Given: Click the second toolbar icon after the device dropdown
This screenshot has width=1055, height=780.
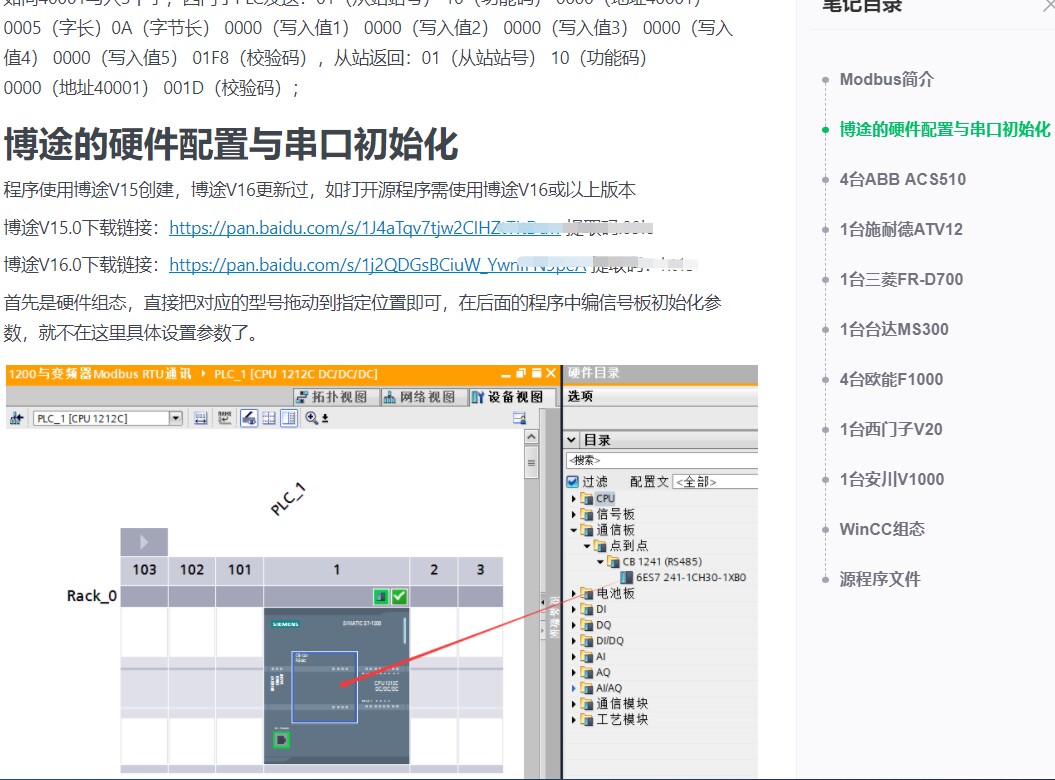Looking at the screenshot, I should click(225, 419).
